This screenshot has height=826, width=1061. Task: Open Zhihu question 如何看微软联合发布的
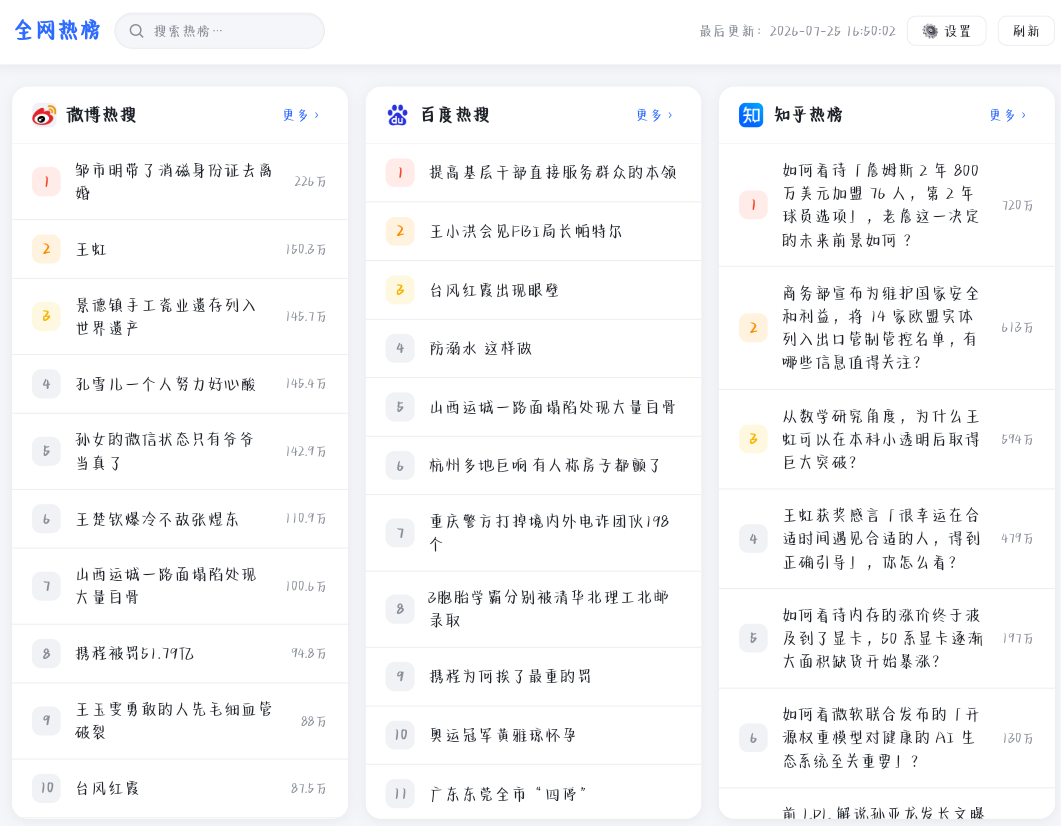click(x=886, y=738)
